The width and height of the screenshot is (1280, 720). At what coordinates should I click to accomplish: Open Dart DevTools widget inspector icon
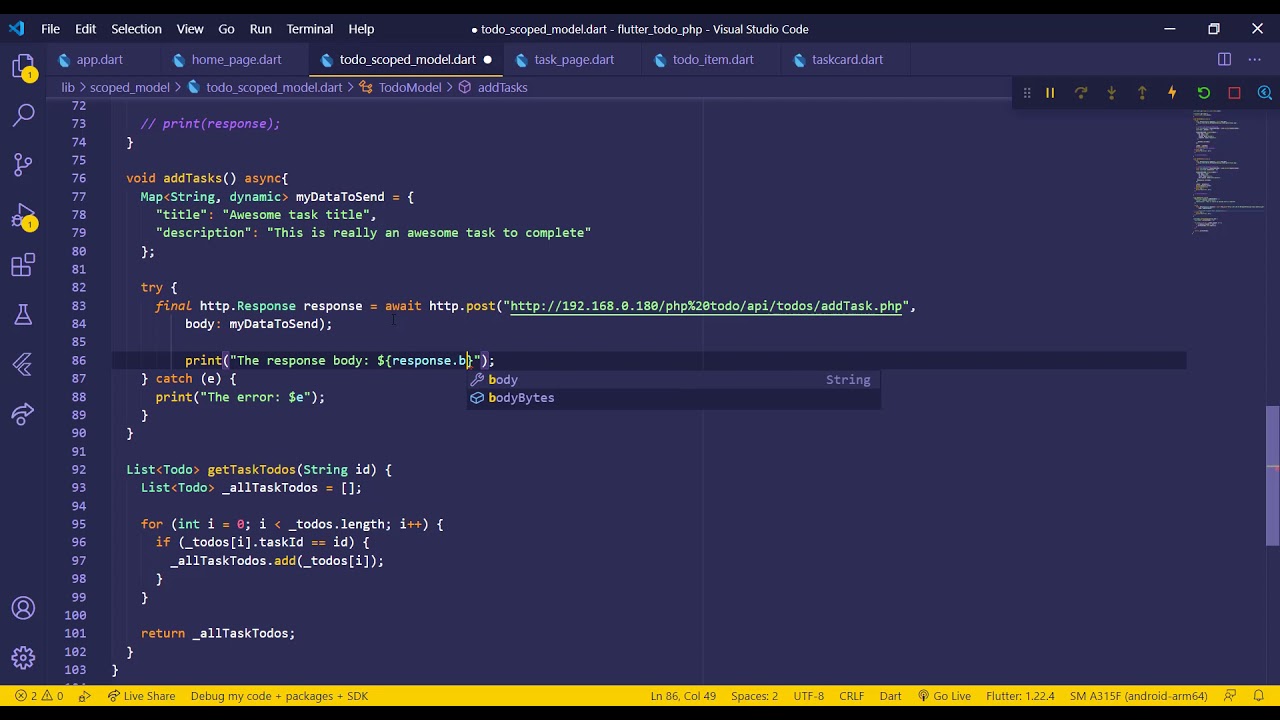(1264, 93)
